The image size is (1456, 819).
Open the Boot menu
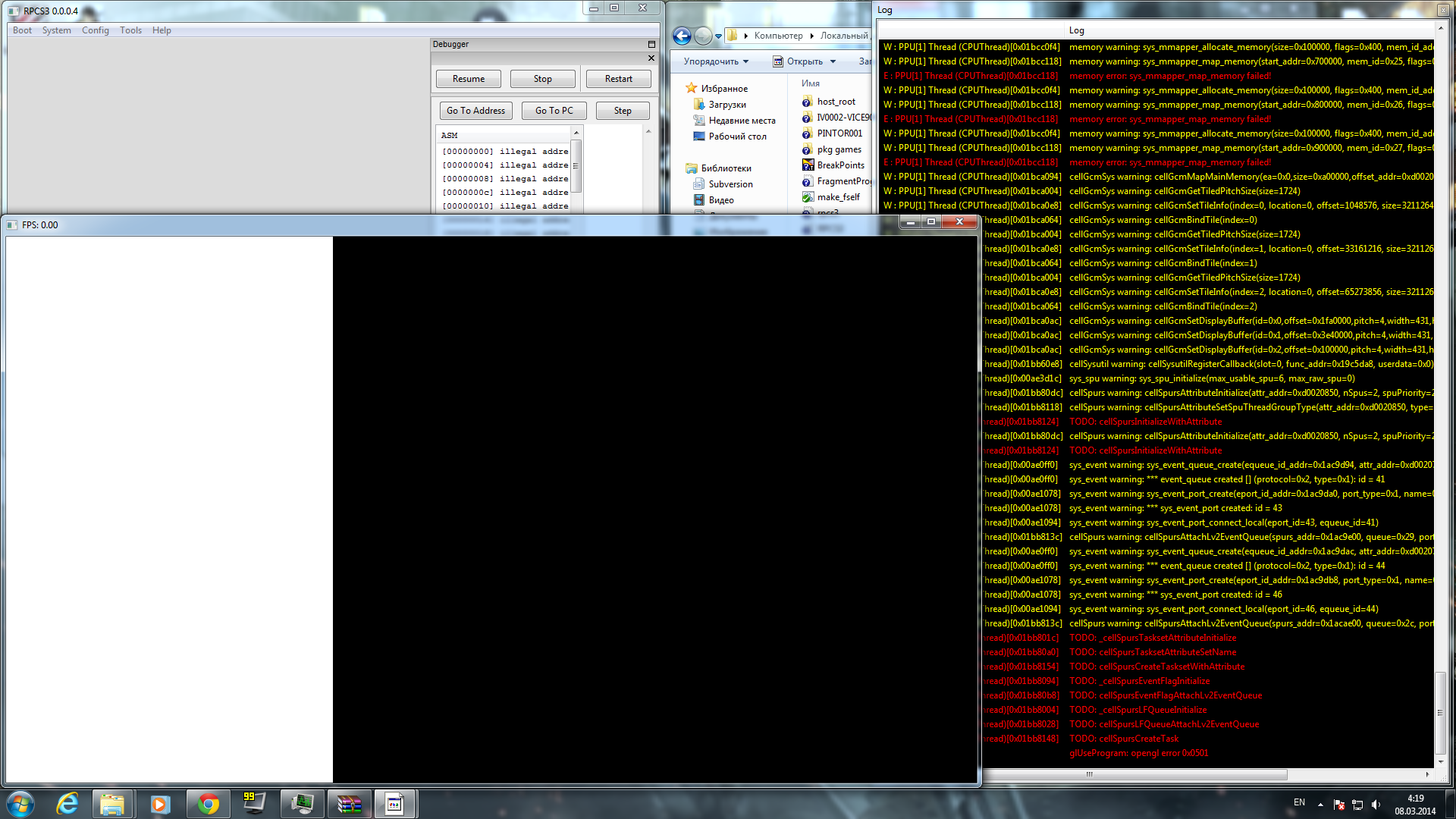tap(22, 30)
